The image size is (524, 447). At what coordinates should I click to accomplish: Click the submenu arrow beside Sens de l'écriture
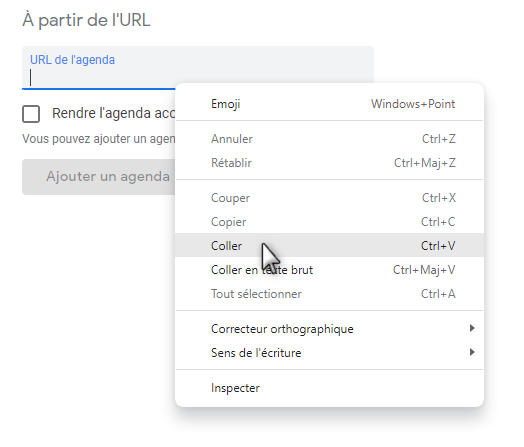click(x=472, y=352)
